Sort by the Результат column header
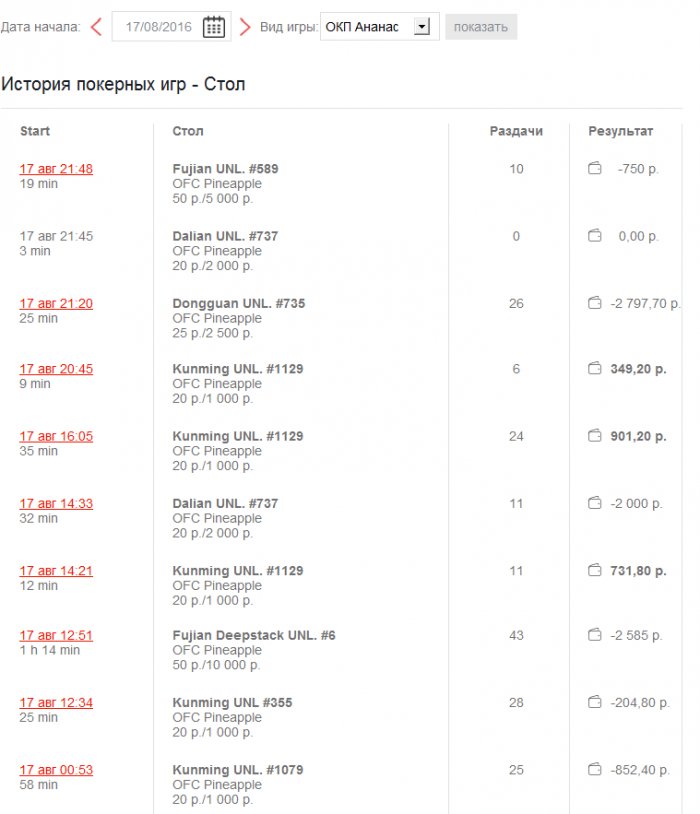The image size is (700, 814). [x=621, y=131]
